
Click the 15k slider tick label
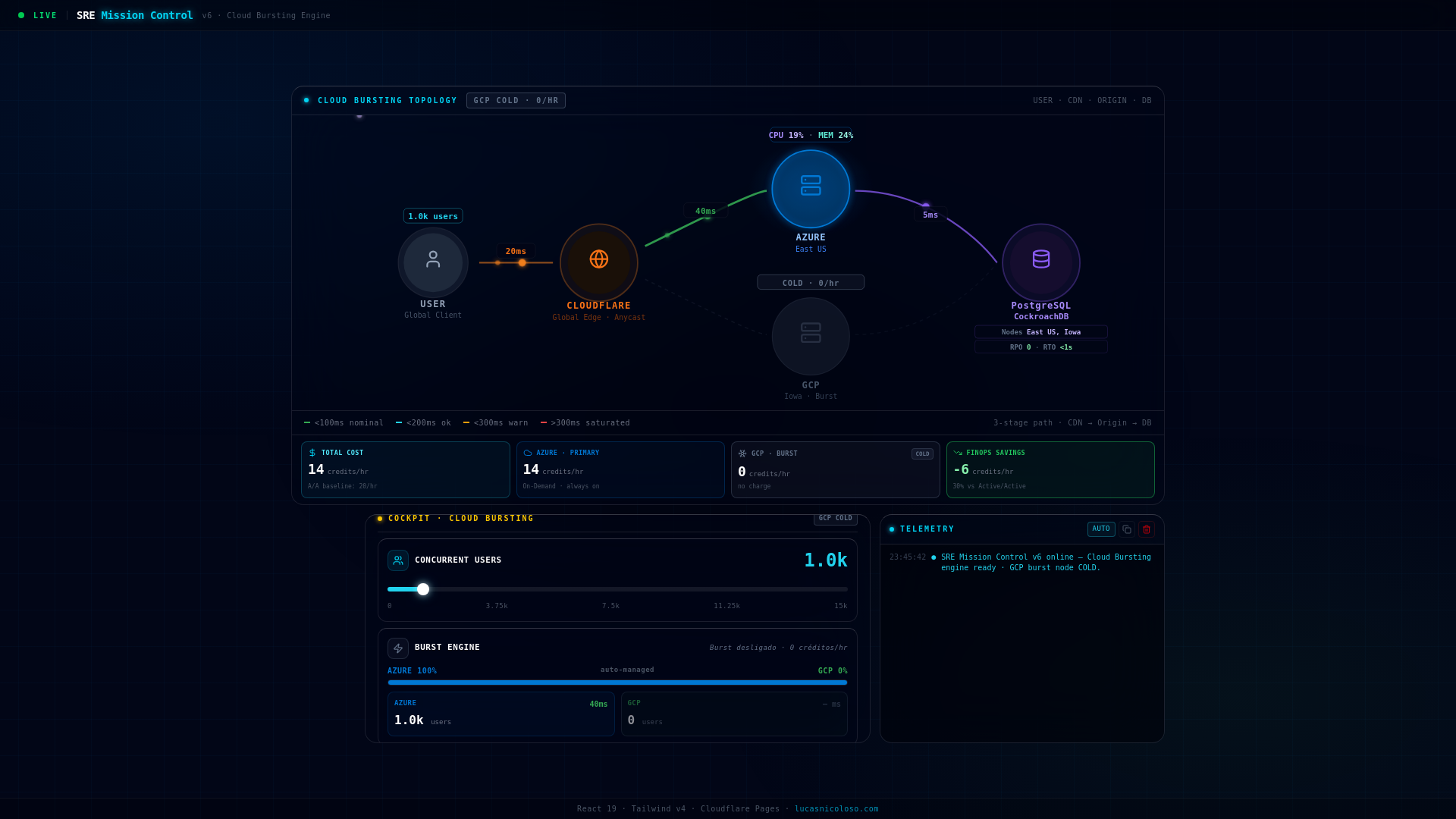841,606
